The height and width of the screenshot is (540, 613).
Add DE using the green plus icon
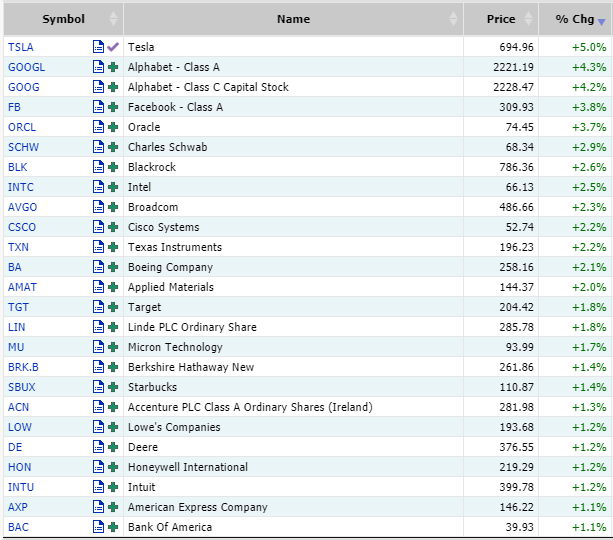[113, 447]
